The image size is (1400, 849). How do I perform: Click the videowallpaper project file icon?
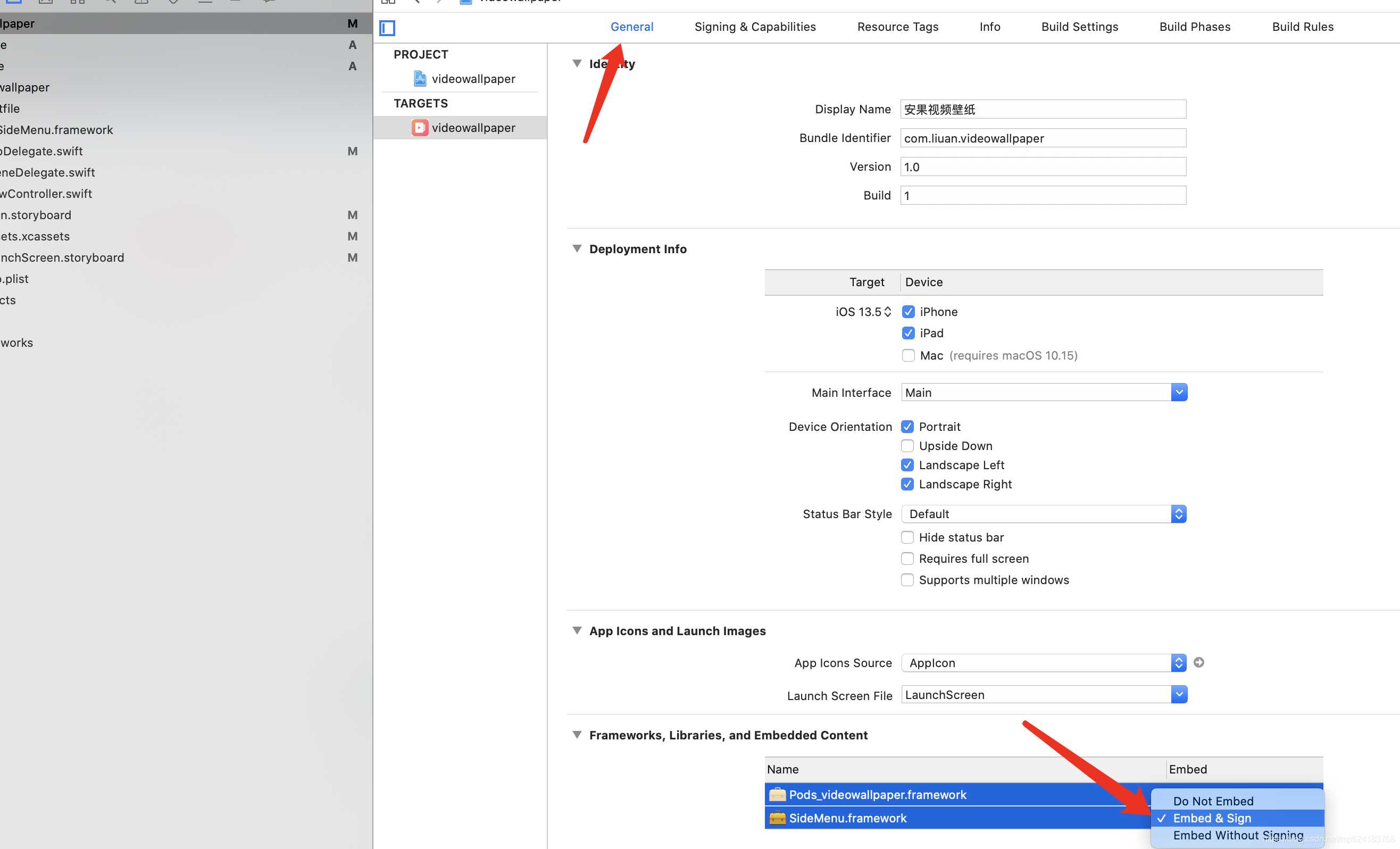(420, 78)
